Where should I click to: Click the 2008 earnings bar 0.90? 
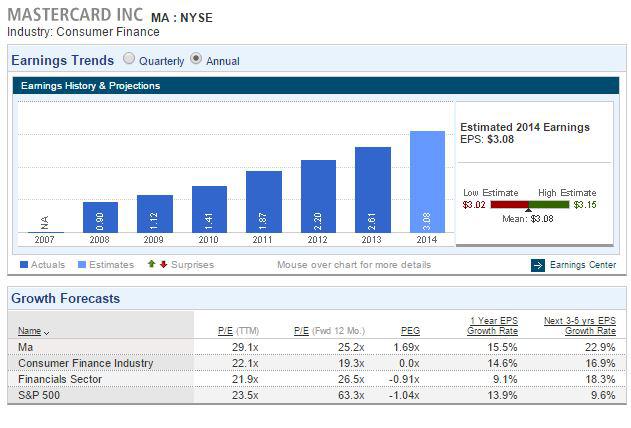click(x=100, y=217)
